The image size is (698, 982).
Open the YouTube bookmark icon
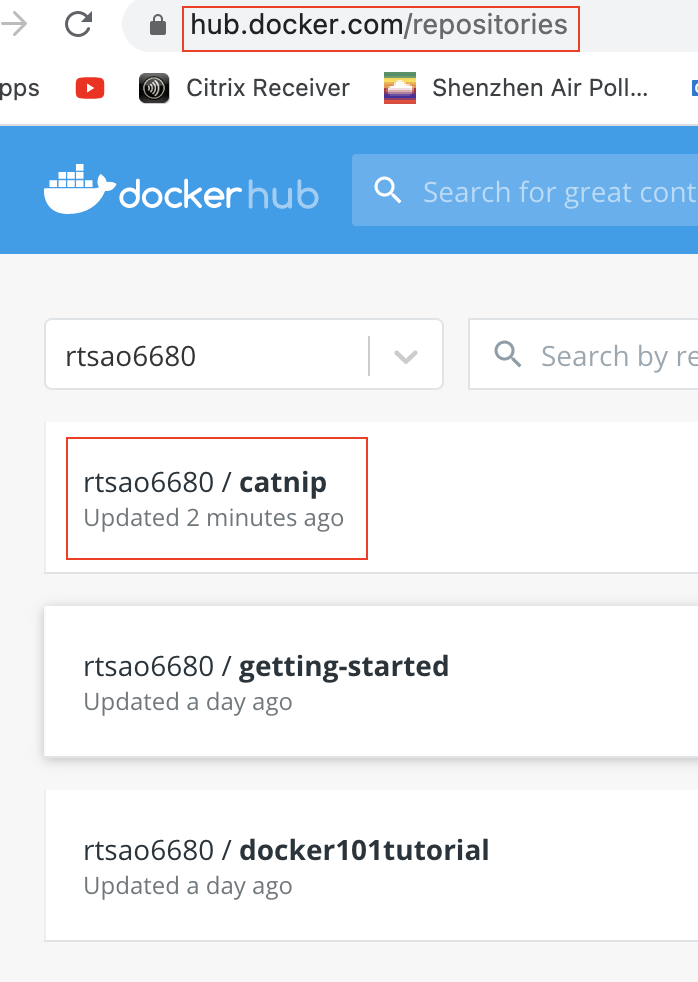click(x=90, y=88)
